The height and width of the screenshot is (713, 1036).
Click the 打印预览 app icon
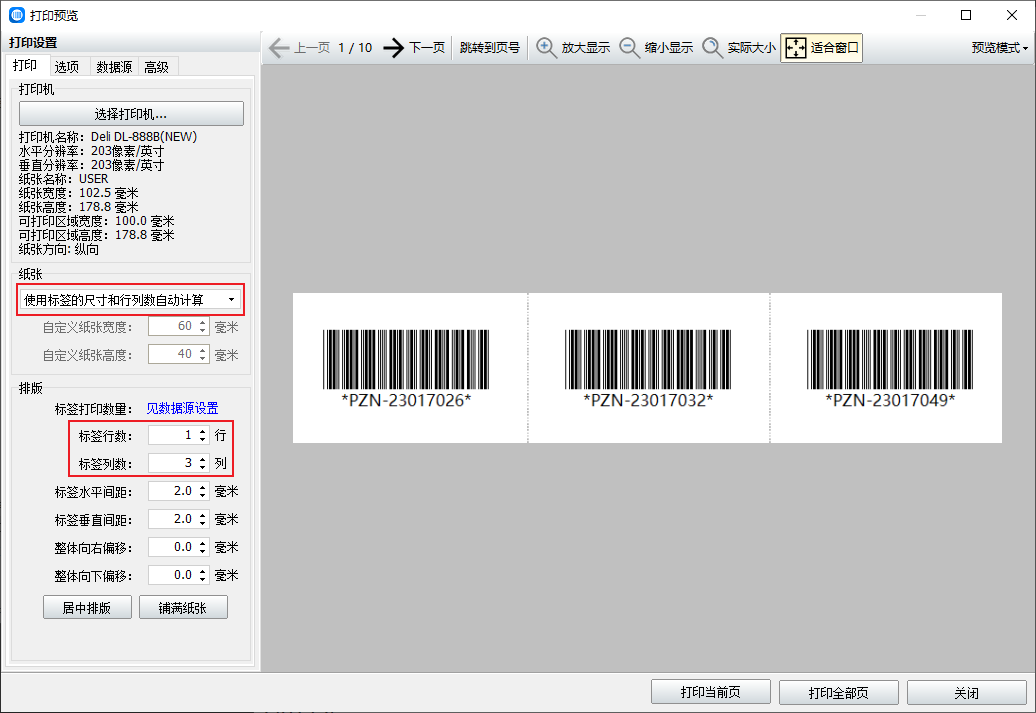(17, 15)
